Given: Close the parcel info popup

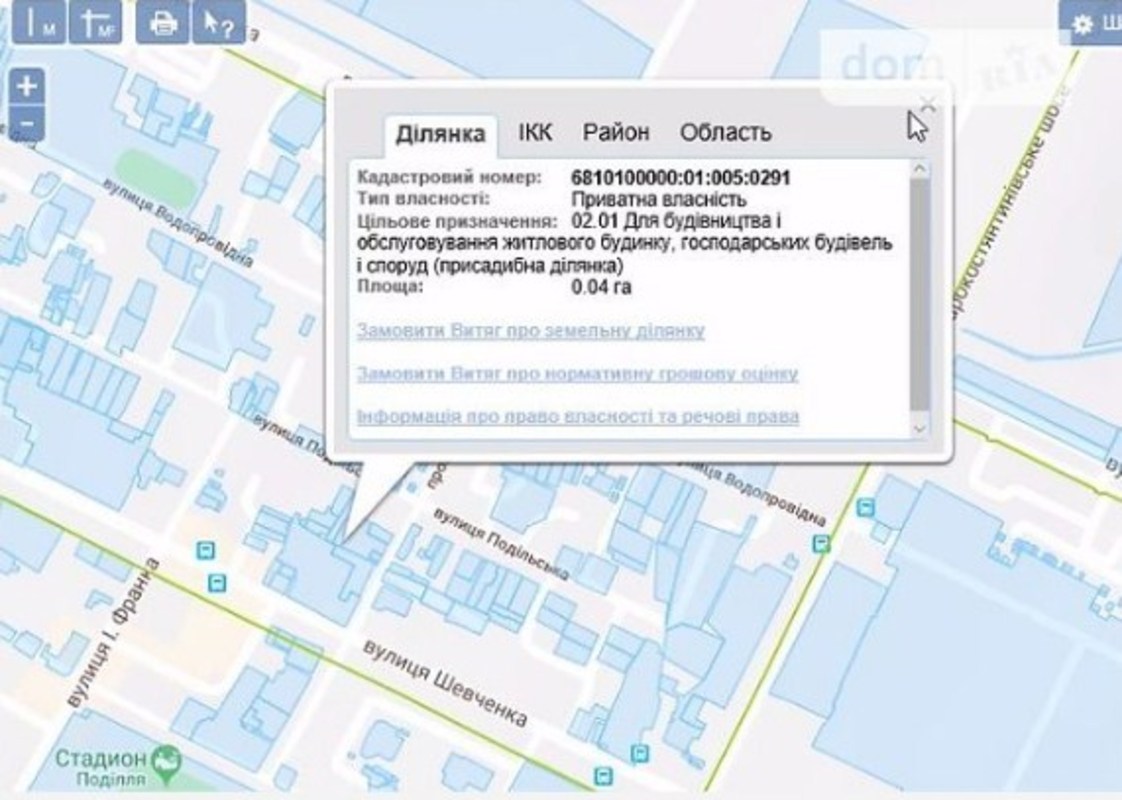Looking at the screenshot, I should tap(927, 103).
